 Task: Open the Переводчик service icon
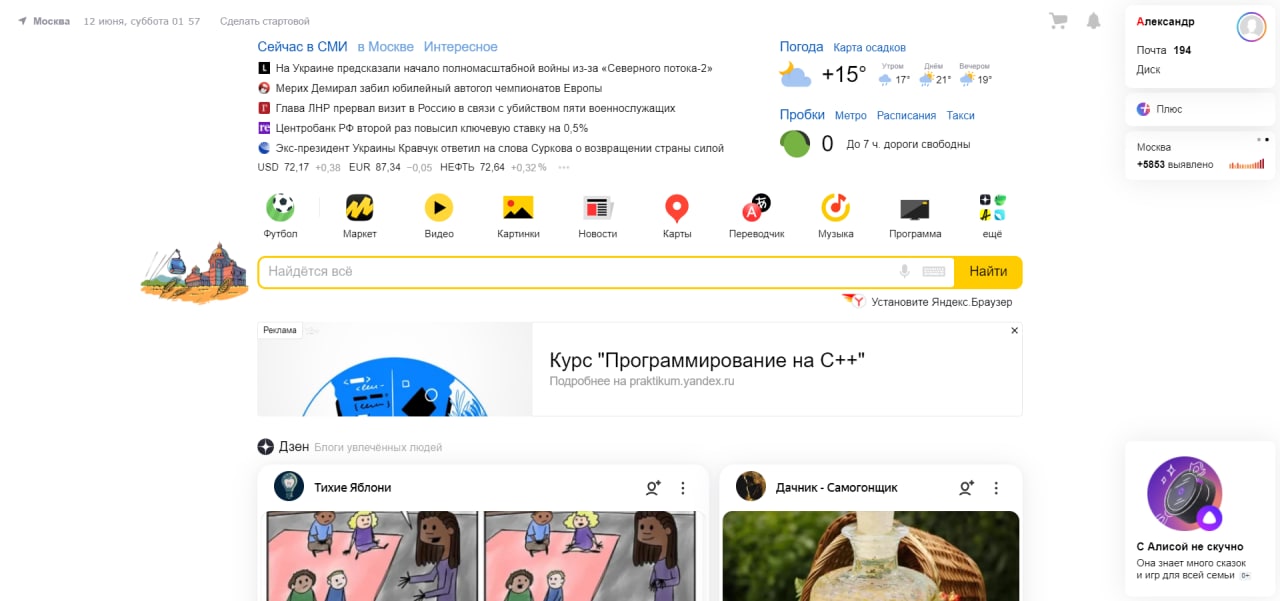[x=756, y=207]
